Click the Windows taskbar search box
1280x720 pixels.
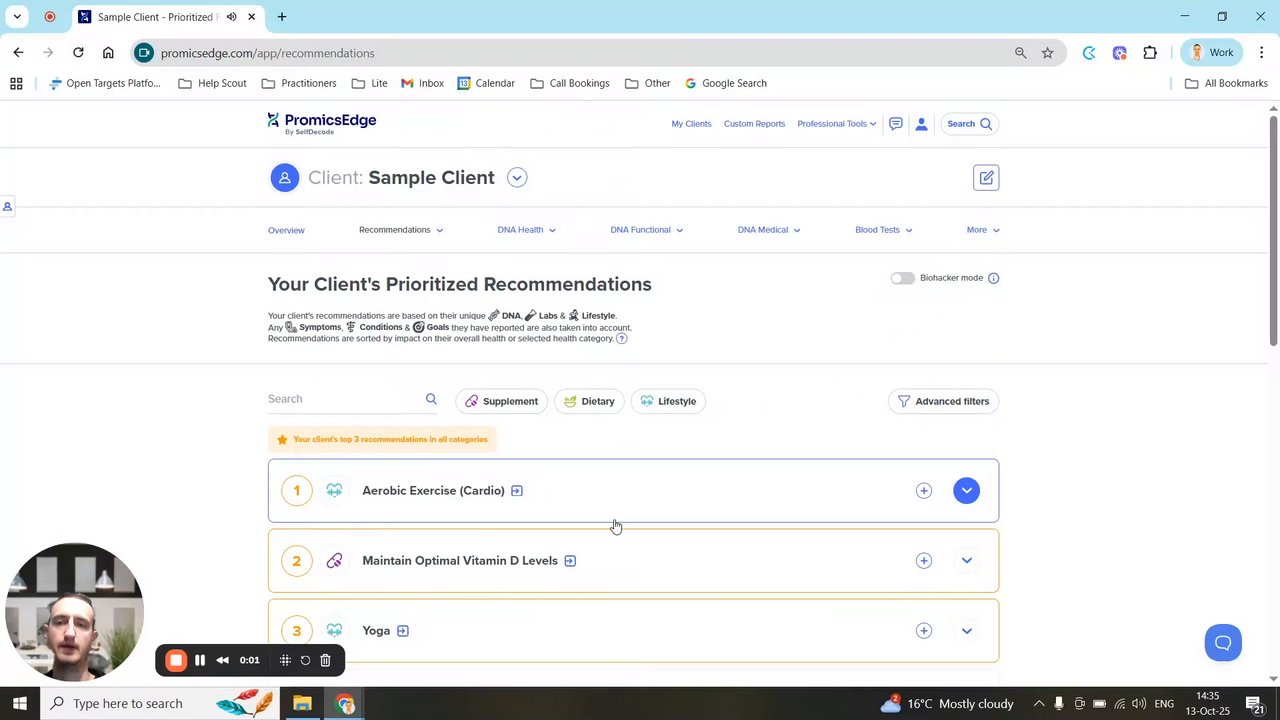(x=159, y=704)
